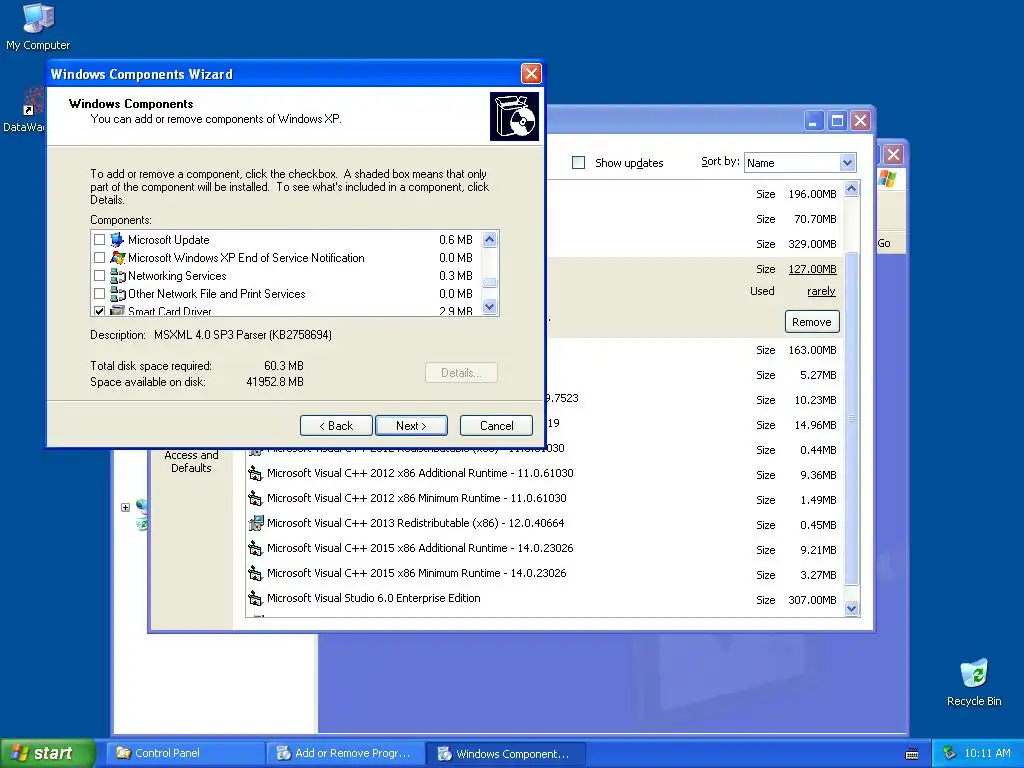Click the Back button in the wizard
Viewport: 1024px width, 768px height.
[336, 426]
